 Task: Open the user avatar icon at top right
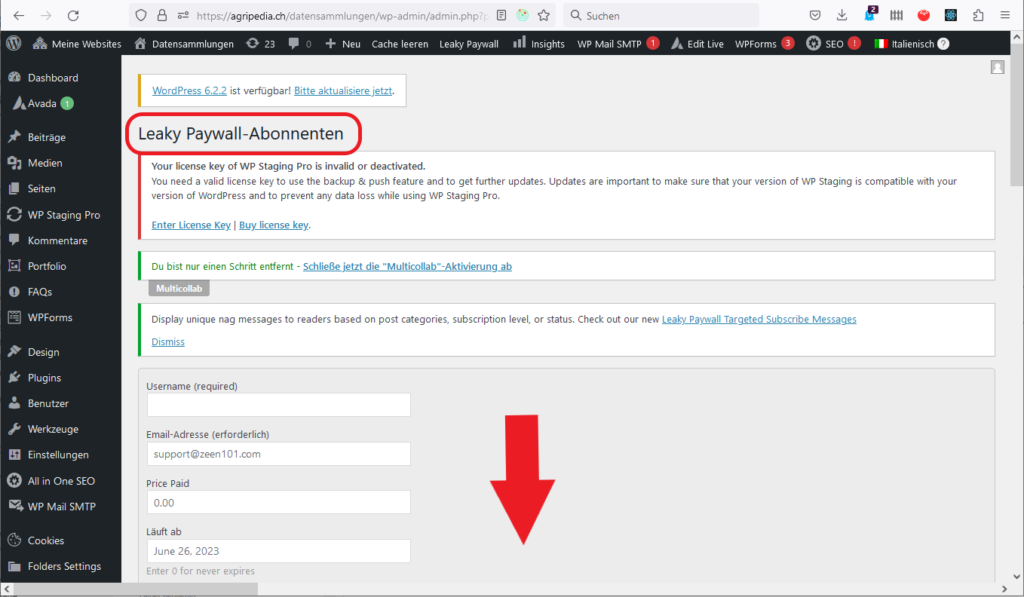[997, 67]
